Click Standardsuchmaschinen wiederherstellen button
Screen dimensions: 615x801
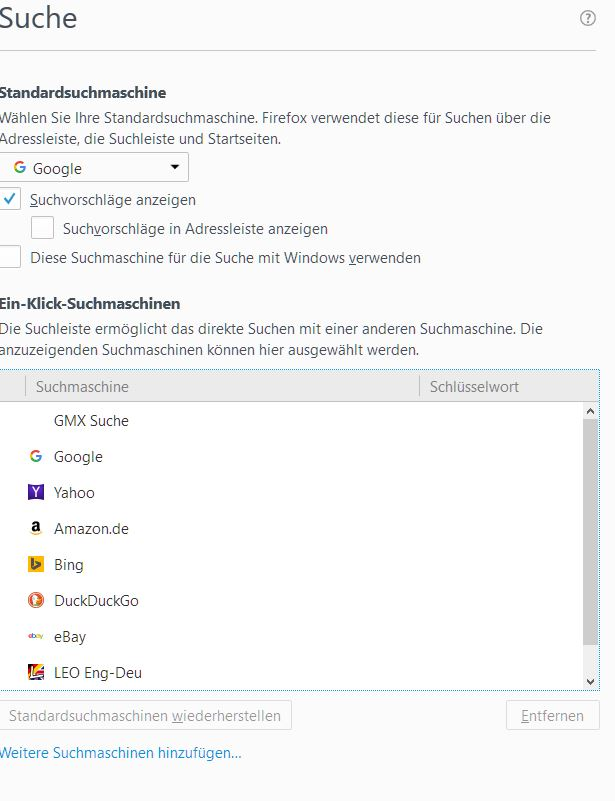click(145, 715)
